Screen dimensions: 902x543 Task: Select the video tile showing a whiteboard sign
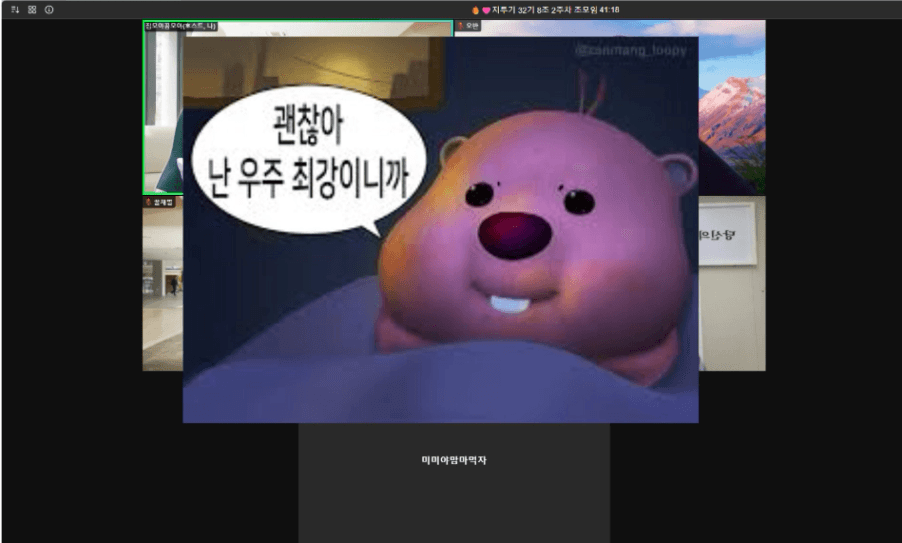pyautogui.click(x=732, y=284)
